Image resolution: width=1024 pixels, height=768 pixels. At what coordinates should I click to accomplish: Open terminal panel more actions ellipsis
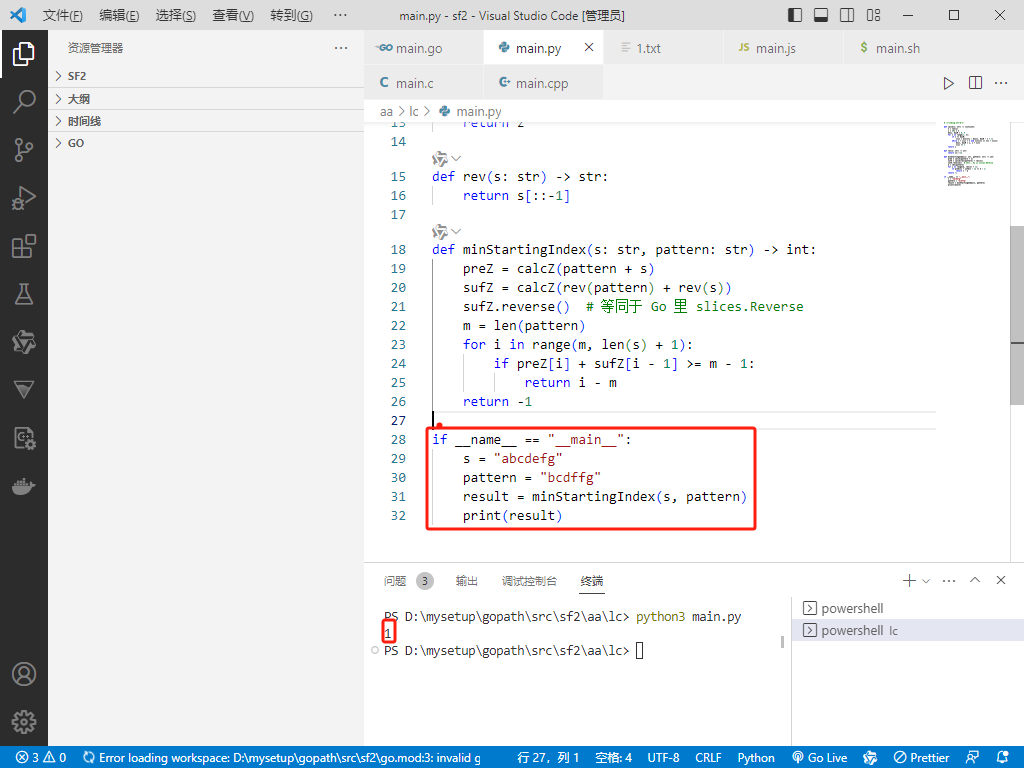coord(949,581)
